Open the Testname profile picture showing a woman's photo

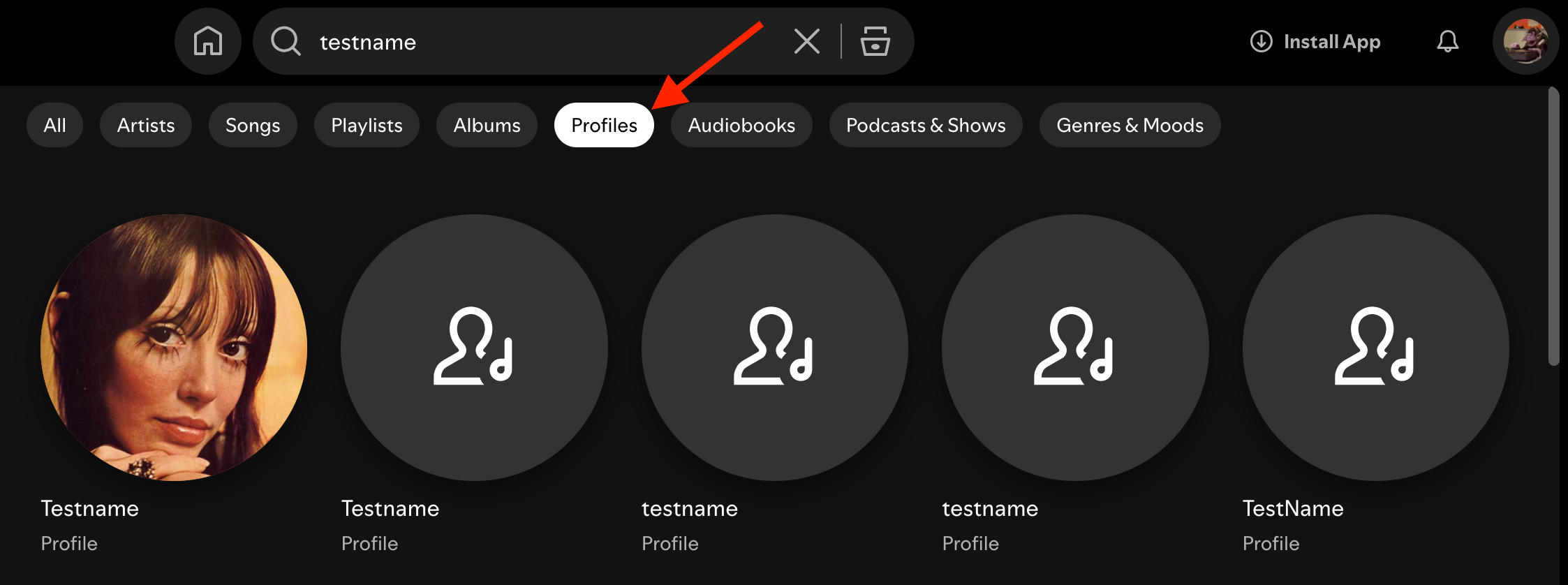174,348
